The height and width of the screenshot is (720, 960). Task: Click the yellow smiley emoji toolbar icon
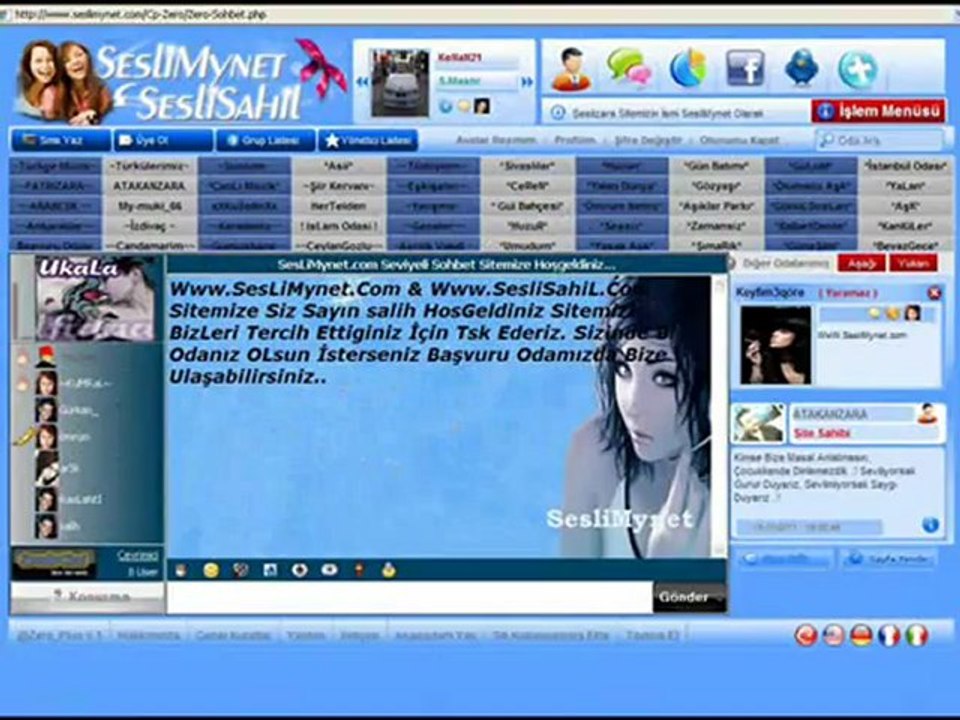click(x=211, y=571)
